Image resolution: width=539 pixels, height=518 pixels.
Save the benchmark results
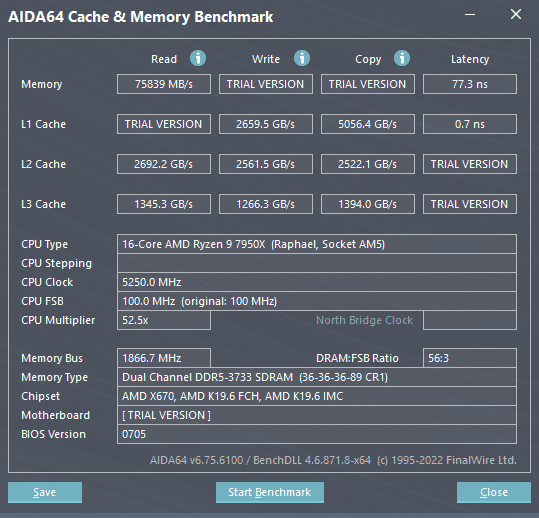[x=45, y=492]
